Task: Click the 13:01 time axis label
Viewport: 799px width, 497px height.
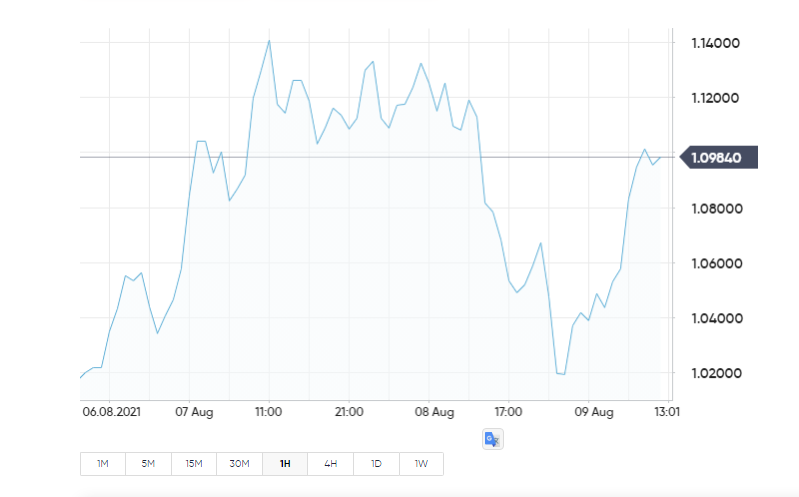Action: click(x=667, y=411)
